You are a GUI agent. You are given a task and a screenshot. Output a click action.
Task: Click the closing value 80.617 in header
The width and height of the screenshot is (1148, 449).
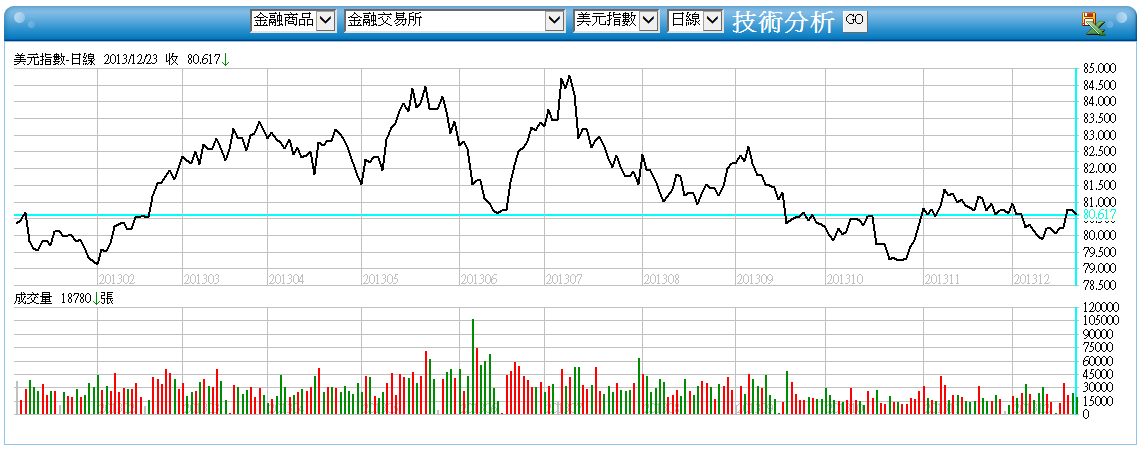click(x=204, y=60)
